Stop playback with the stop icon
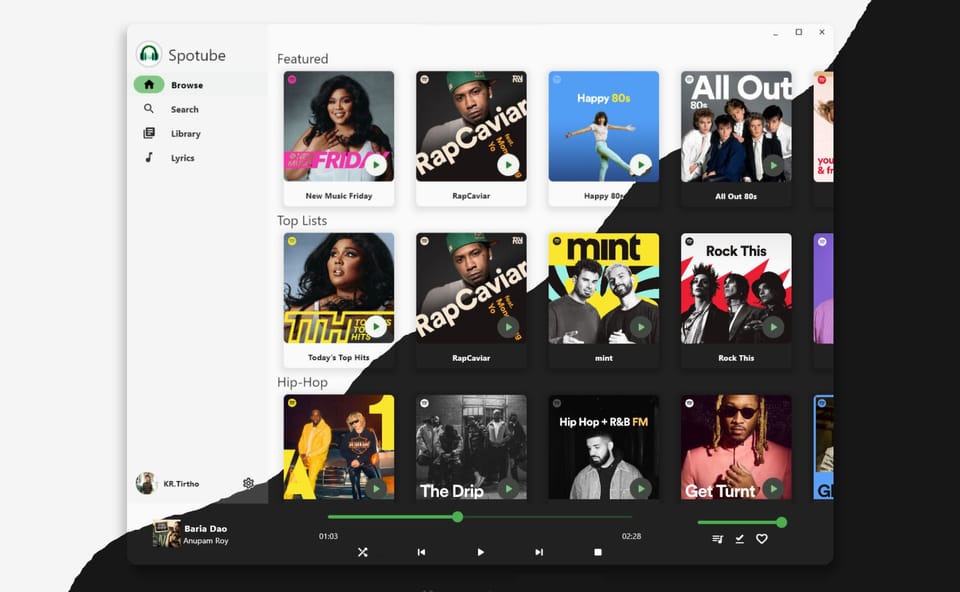 [597, 551]
